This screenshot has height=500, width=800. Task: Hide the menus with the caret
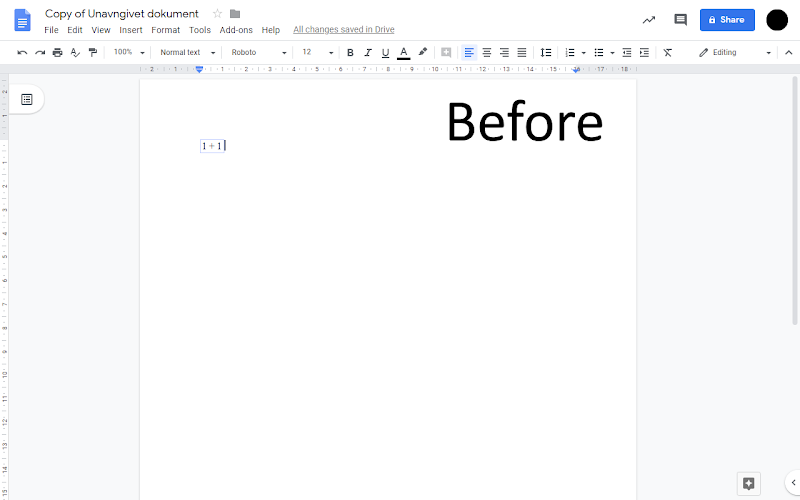tap(788, 53)
